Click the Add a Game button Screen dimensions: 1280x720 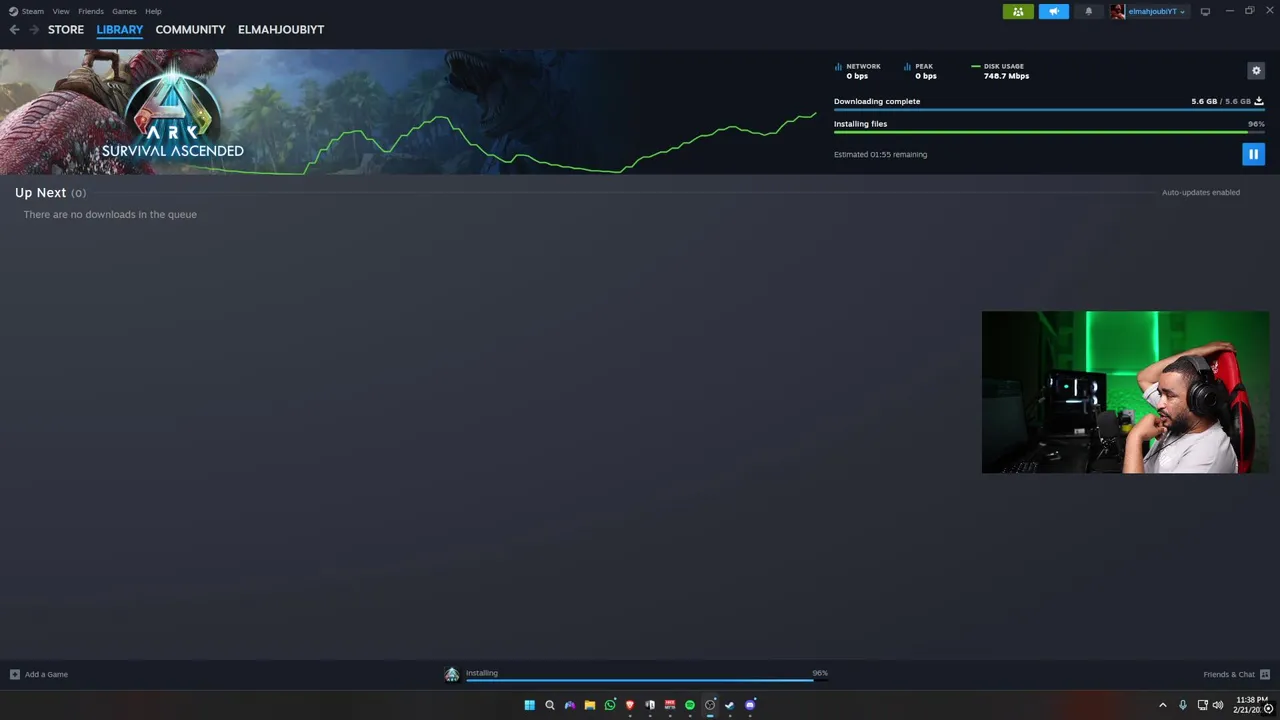[39, 674]
